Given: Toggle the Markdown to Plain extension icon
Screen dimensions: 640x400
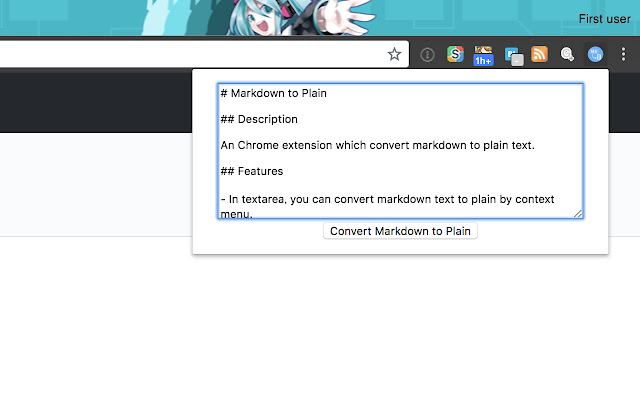Looking at the screenshot, I should click(595, 54).
